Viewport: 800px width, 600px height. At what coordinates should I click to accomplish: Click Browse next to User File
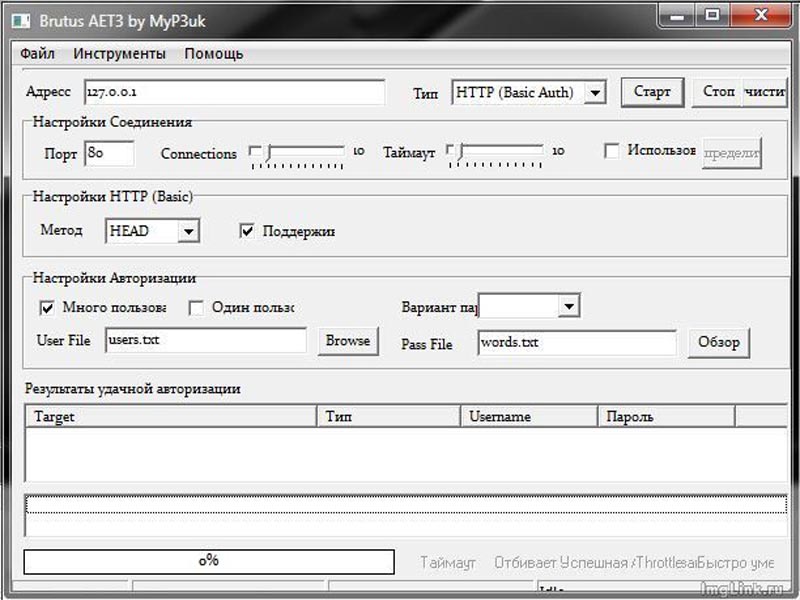(x=348, y=341)
